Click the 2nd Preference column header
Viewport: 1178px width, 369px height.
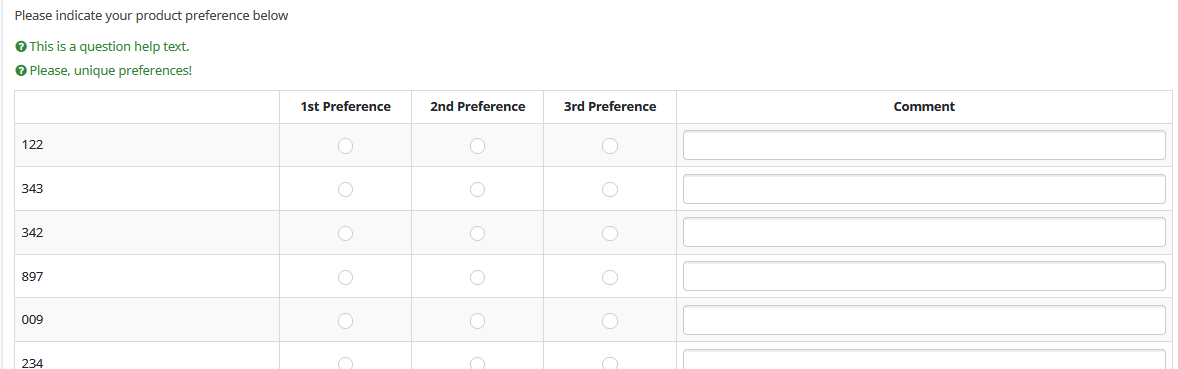pos(477,107)
